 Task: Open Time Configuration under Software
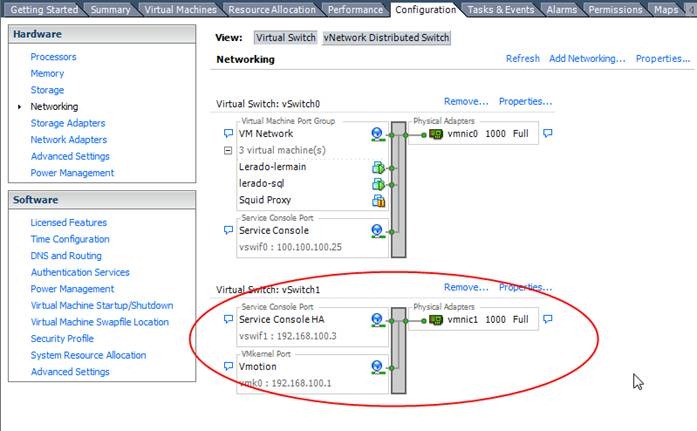[70, 239]
